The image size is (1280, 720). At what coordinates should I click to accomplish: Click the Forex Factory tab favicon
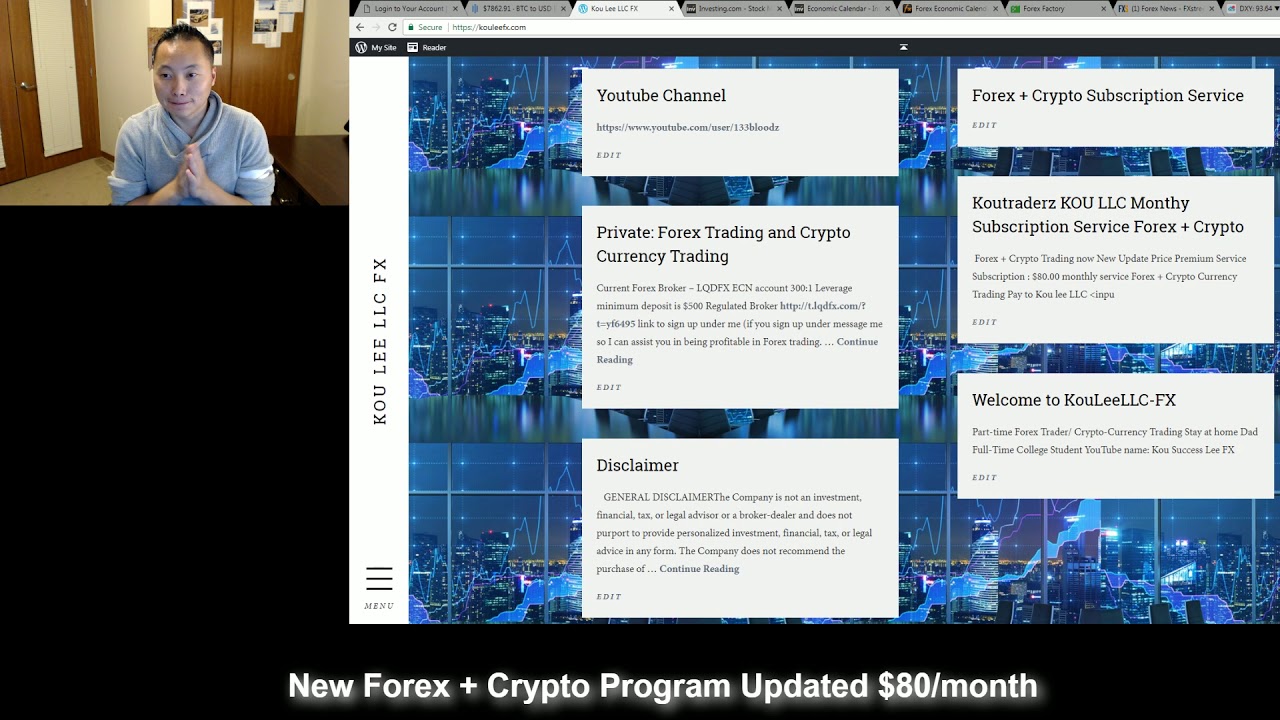[1015, 8]
